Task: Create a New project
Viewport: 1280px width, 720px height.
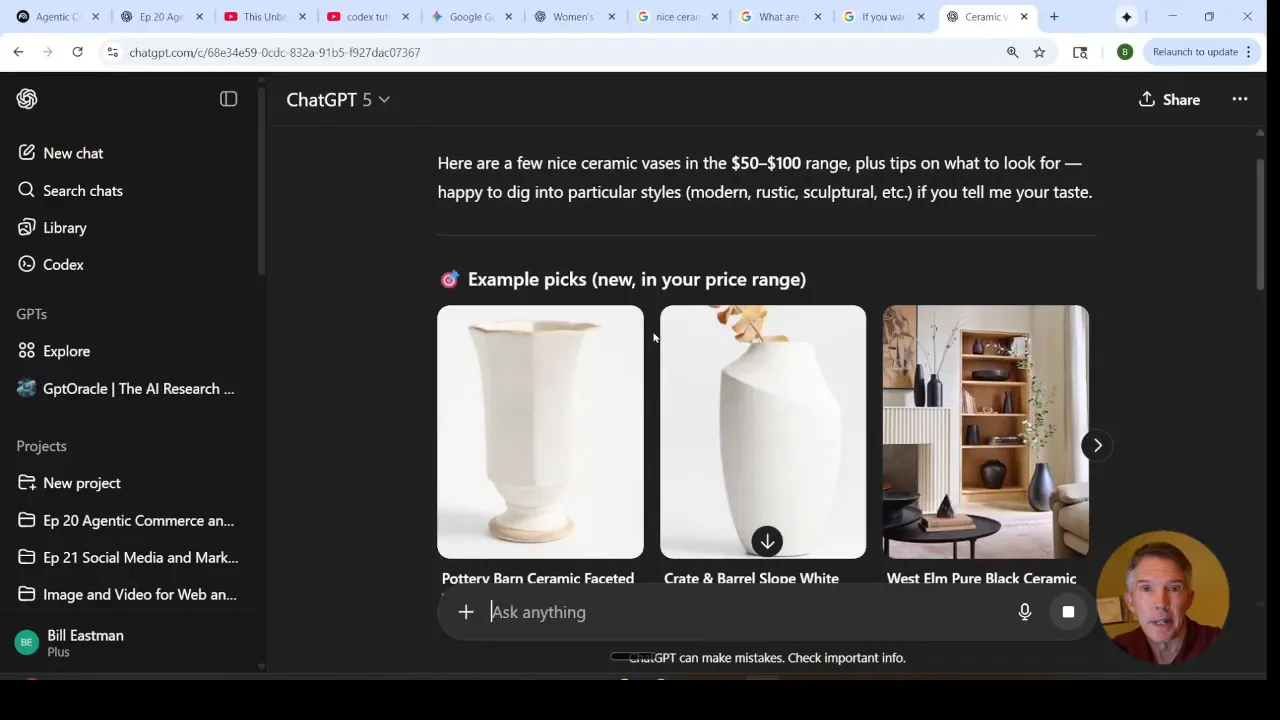Action: coord(82,483)
